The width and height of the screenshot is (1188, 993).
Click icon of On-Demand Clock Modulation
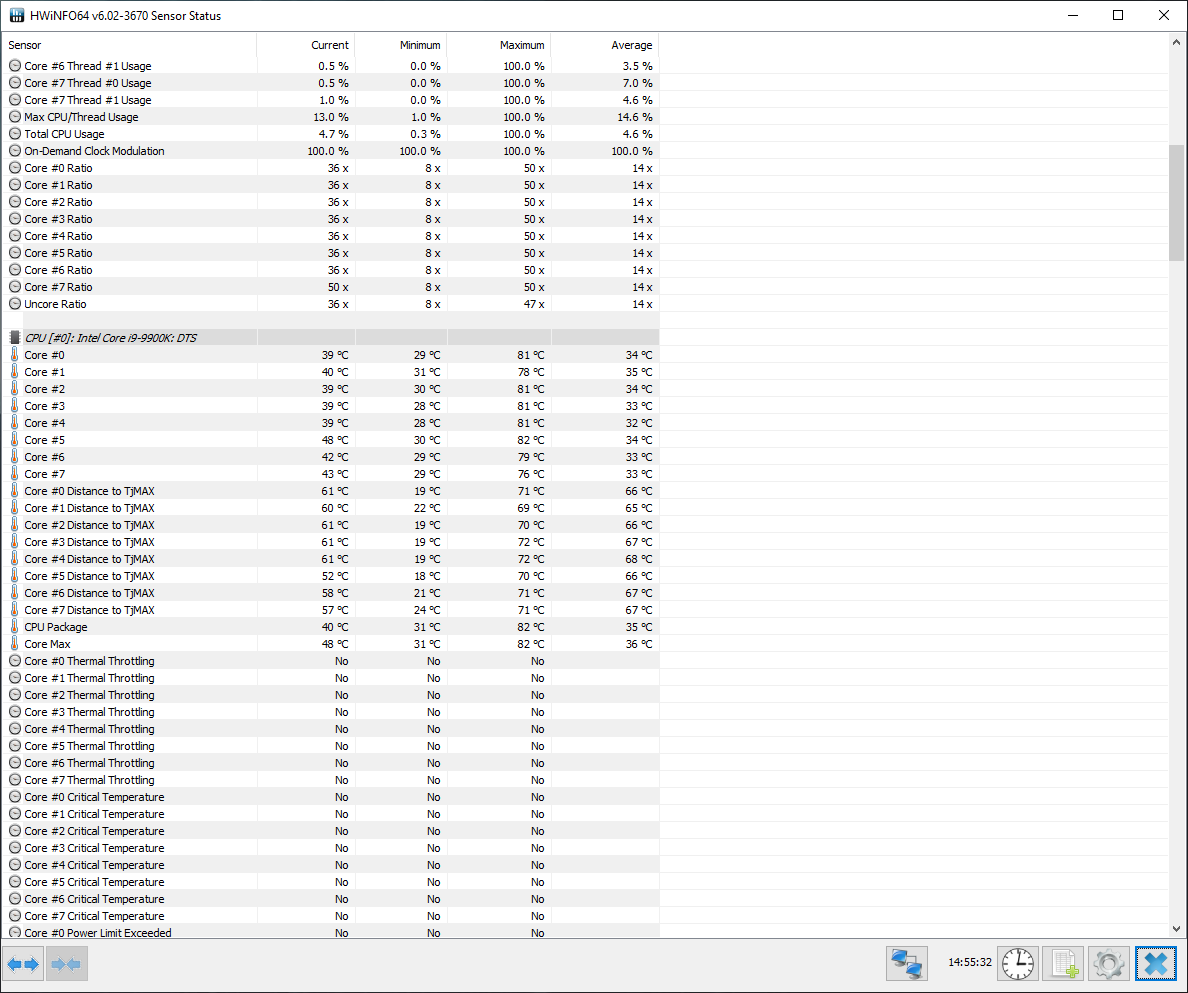coord(14,151)
